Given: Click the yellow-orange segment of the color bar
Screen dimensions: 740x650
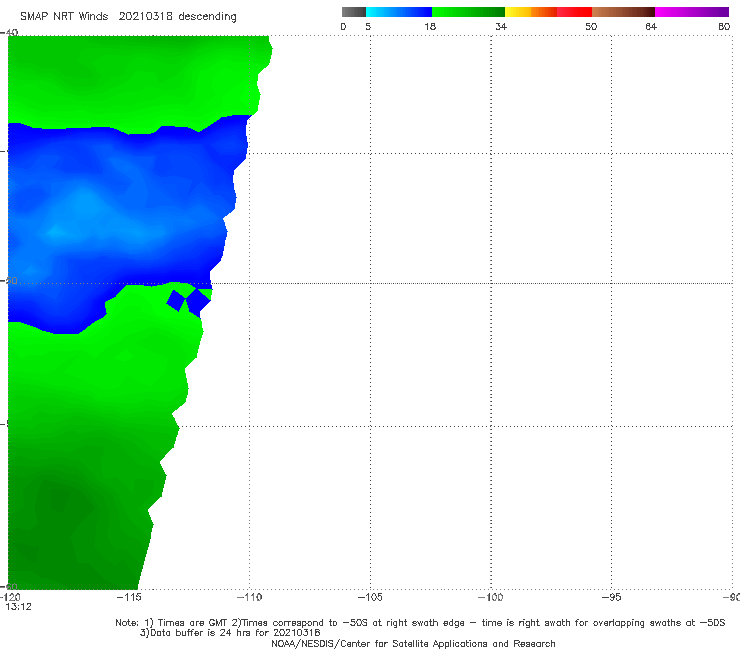Looking at the screenshot, I should click(531, 12).
